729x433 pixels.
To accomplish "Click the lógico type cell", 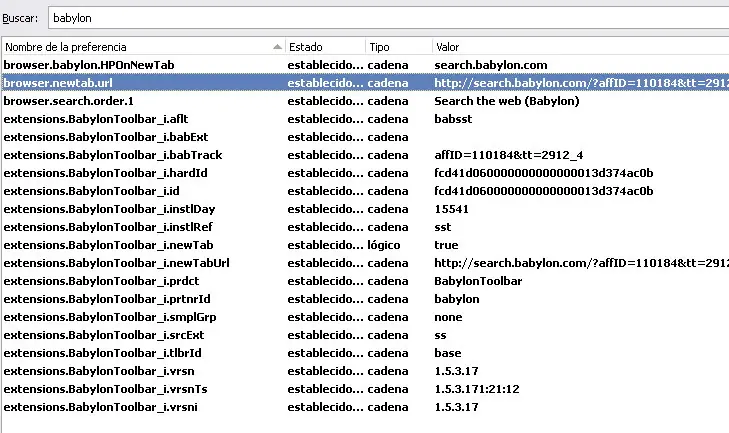I will click(x=384, y=245).
